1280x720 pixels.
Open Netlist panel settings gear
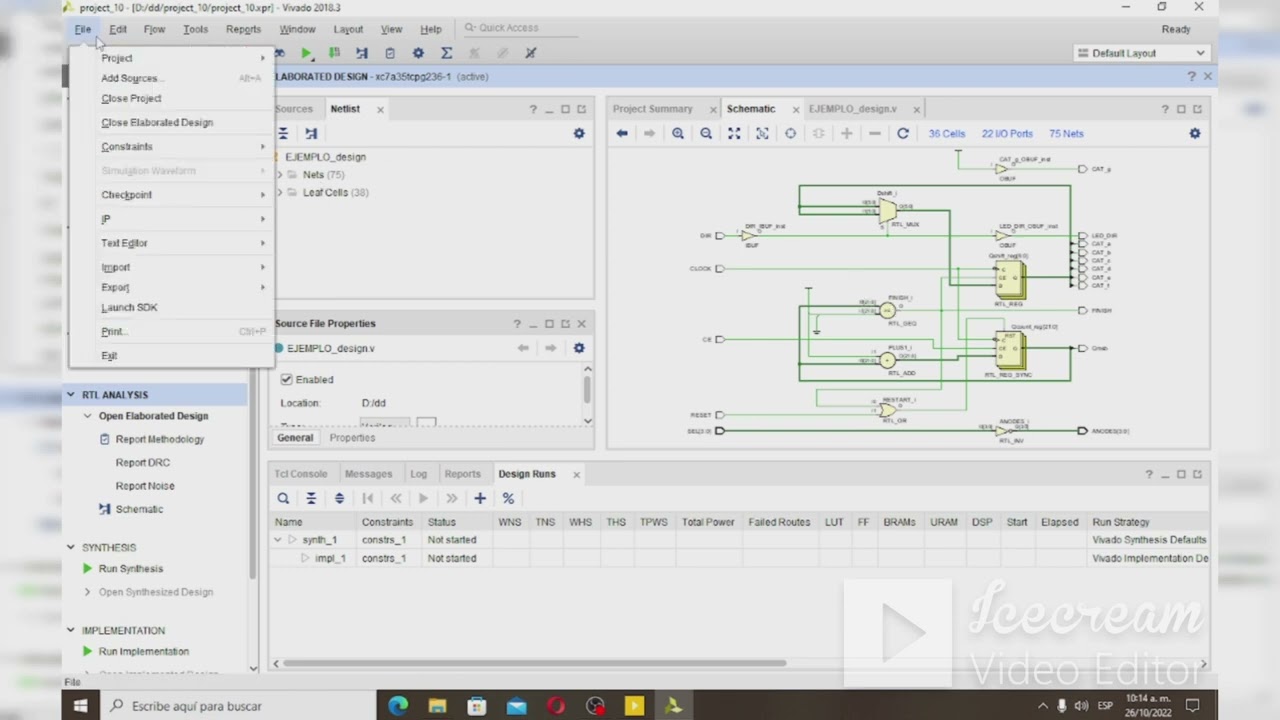pos(579,133)
